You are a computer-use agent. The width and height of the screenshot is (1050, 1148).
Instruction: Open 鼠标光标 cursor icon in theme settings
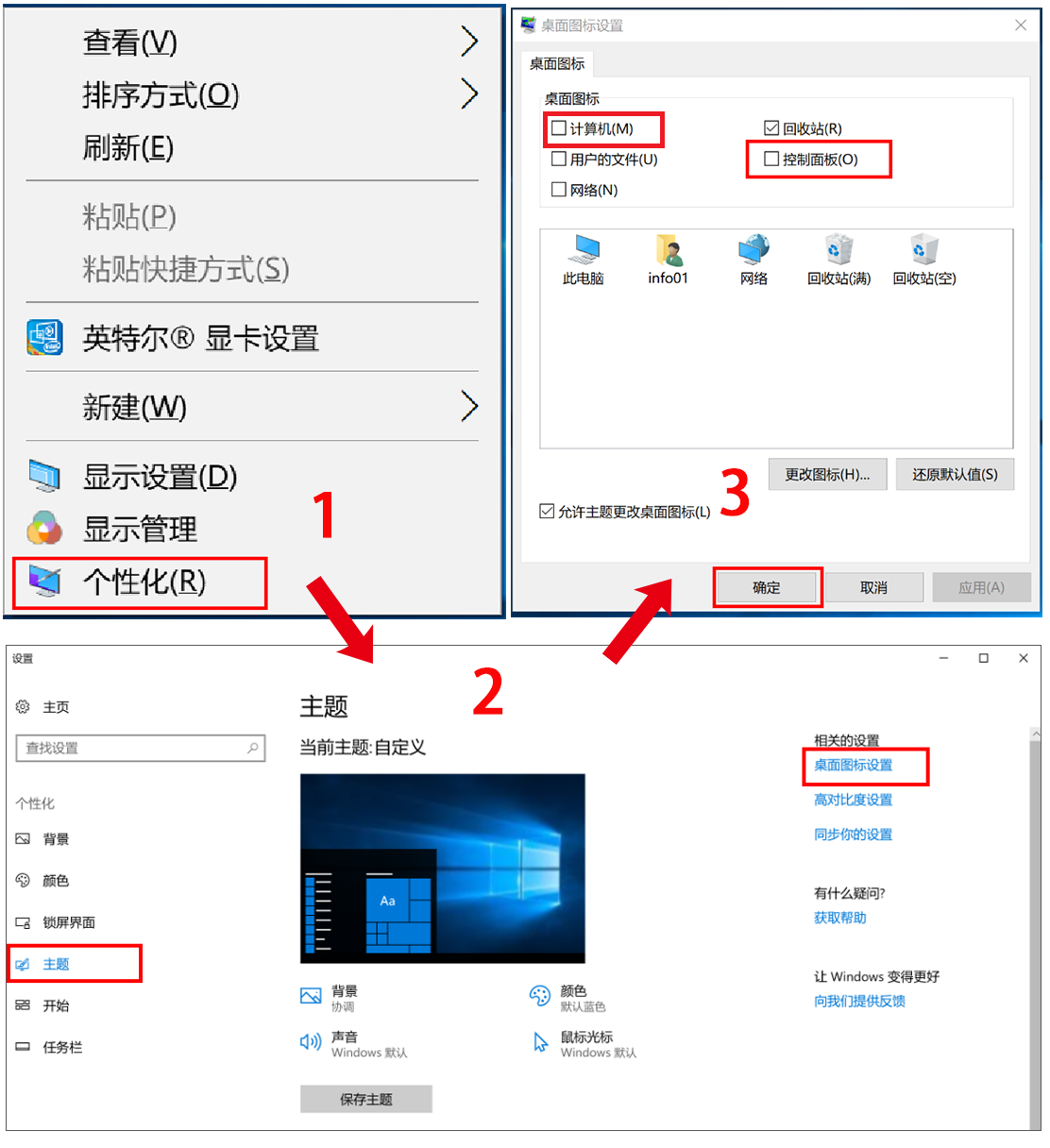click(540, 1042)
